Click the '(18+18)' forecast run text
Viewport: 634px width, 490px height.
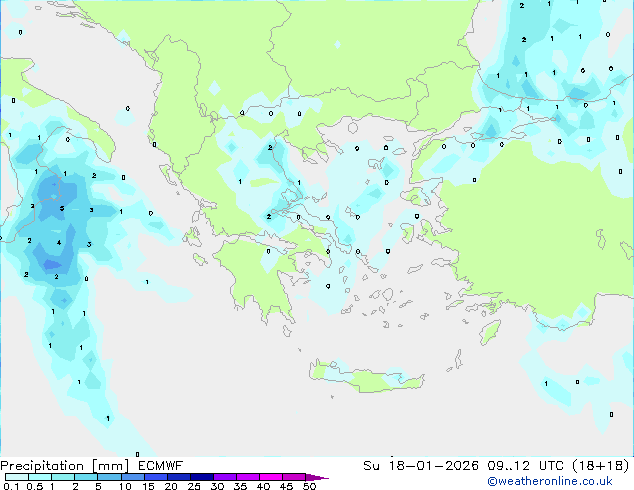pyautogui.click(x=601, y=466)
